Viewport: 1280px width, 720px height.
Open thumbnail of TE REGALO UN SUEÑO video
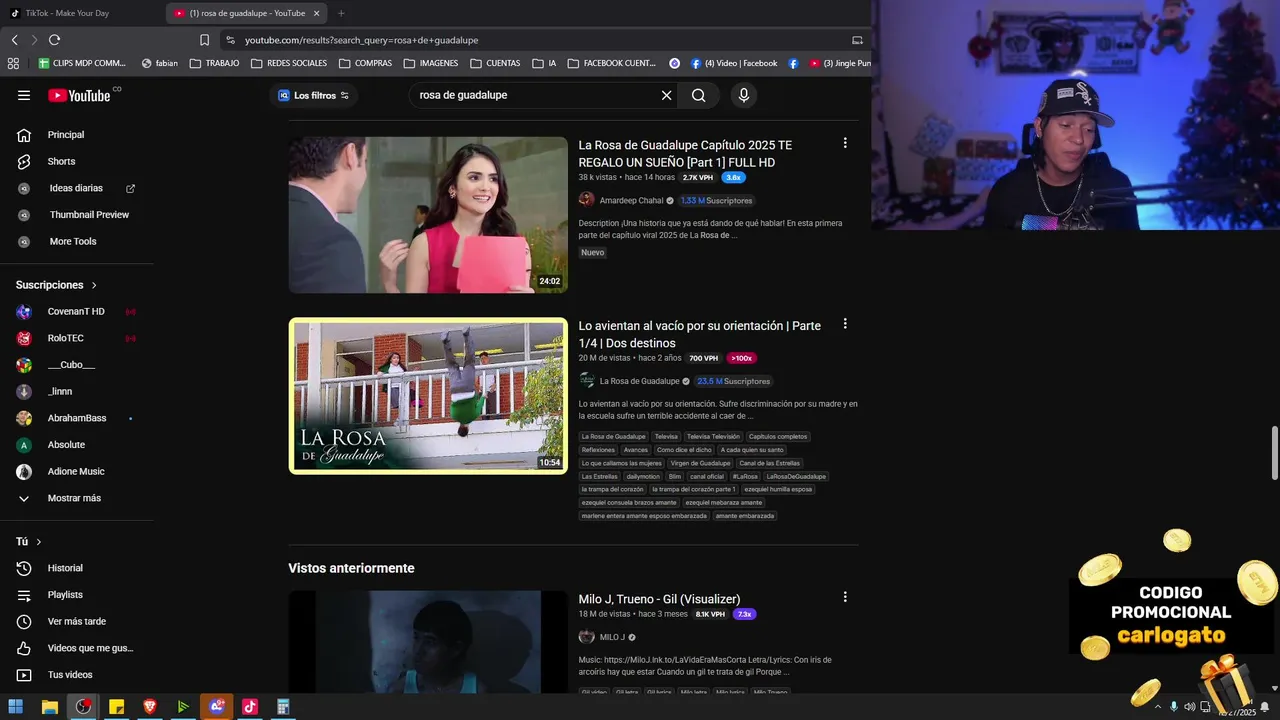pos(428,215)
